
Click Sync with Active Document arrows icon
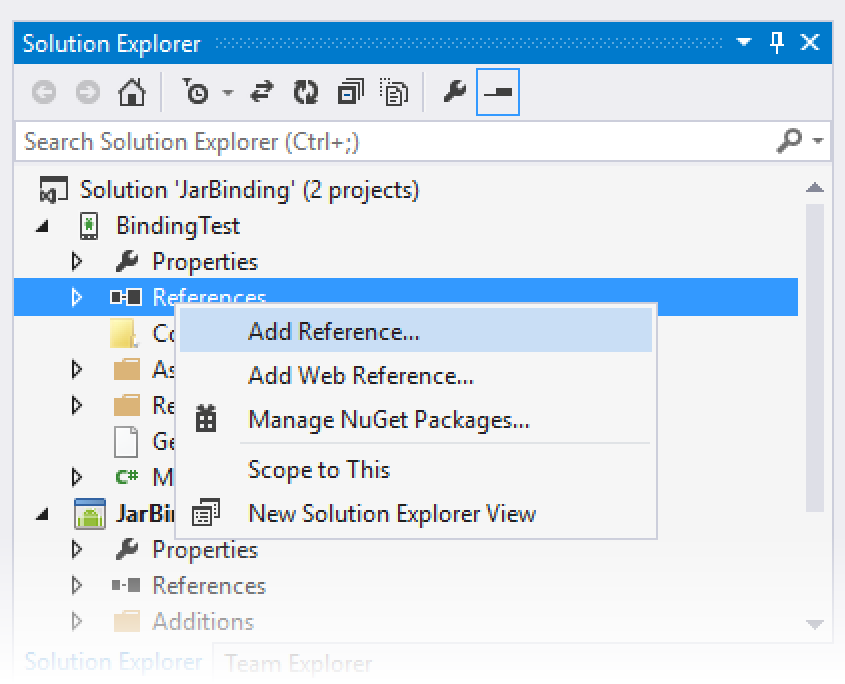[261, 93]
